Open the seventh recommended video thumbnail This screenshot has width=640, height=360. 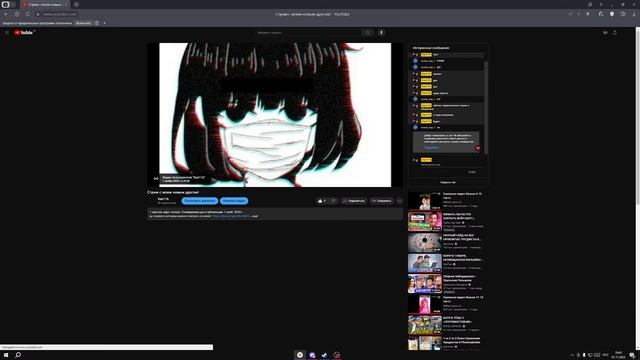coord(424,325)
